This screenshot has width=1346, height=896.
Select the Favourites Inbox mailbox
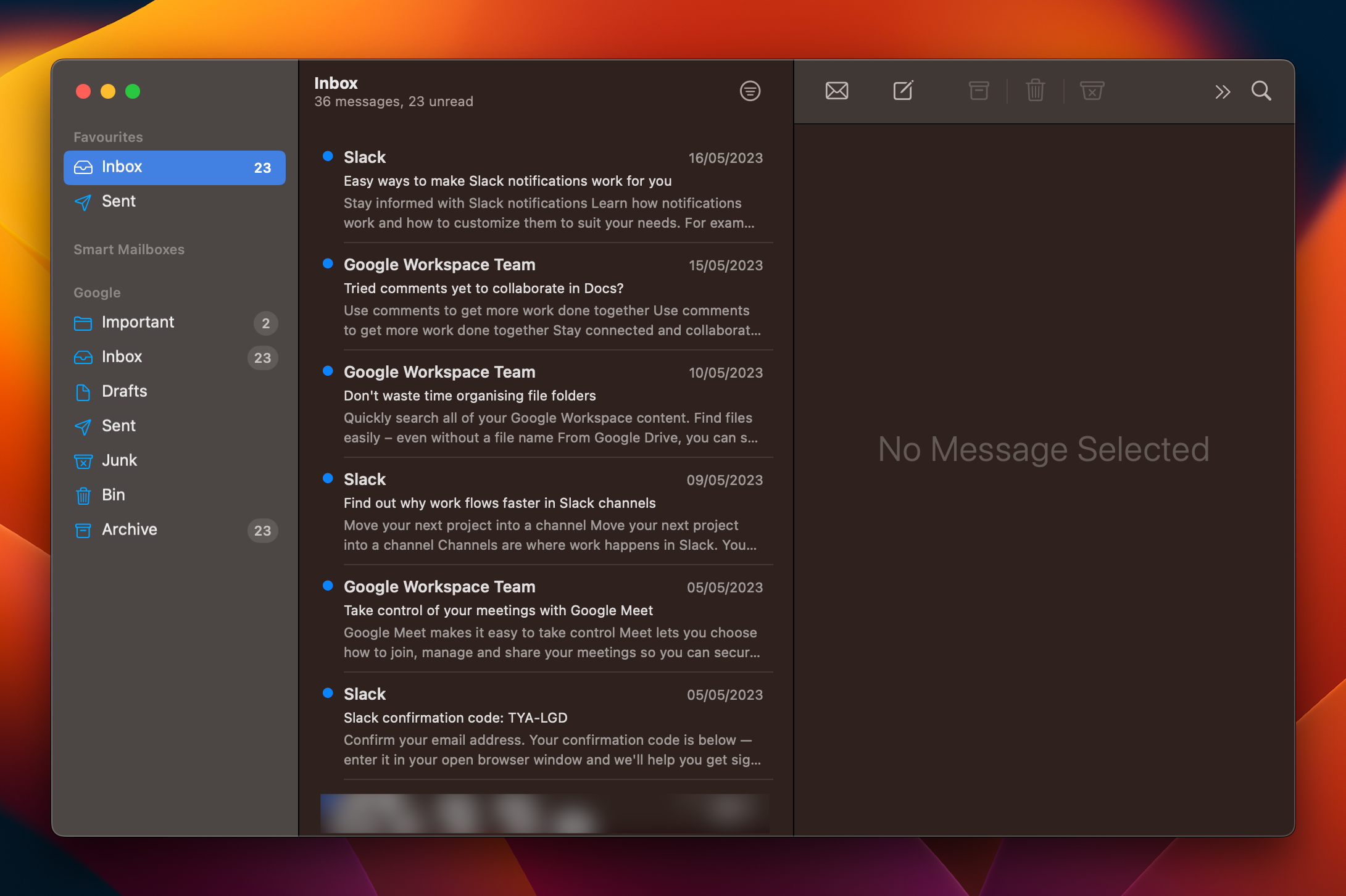tap(174, 167)
